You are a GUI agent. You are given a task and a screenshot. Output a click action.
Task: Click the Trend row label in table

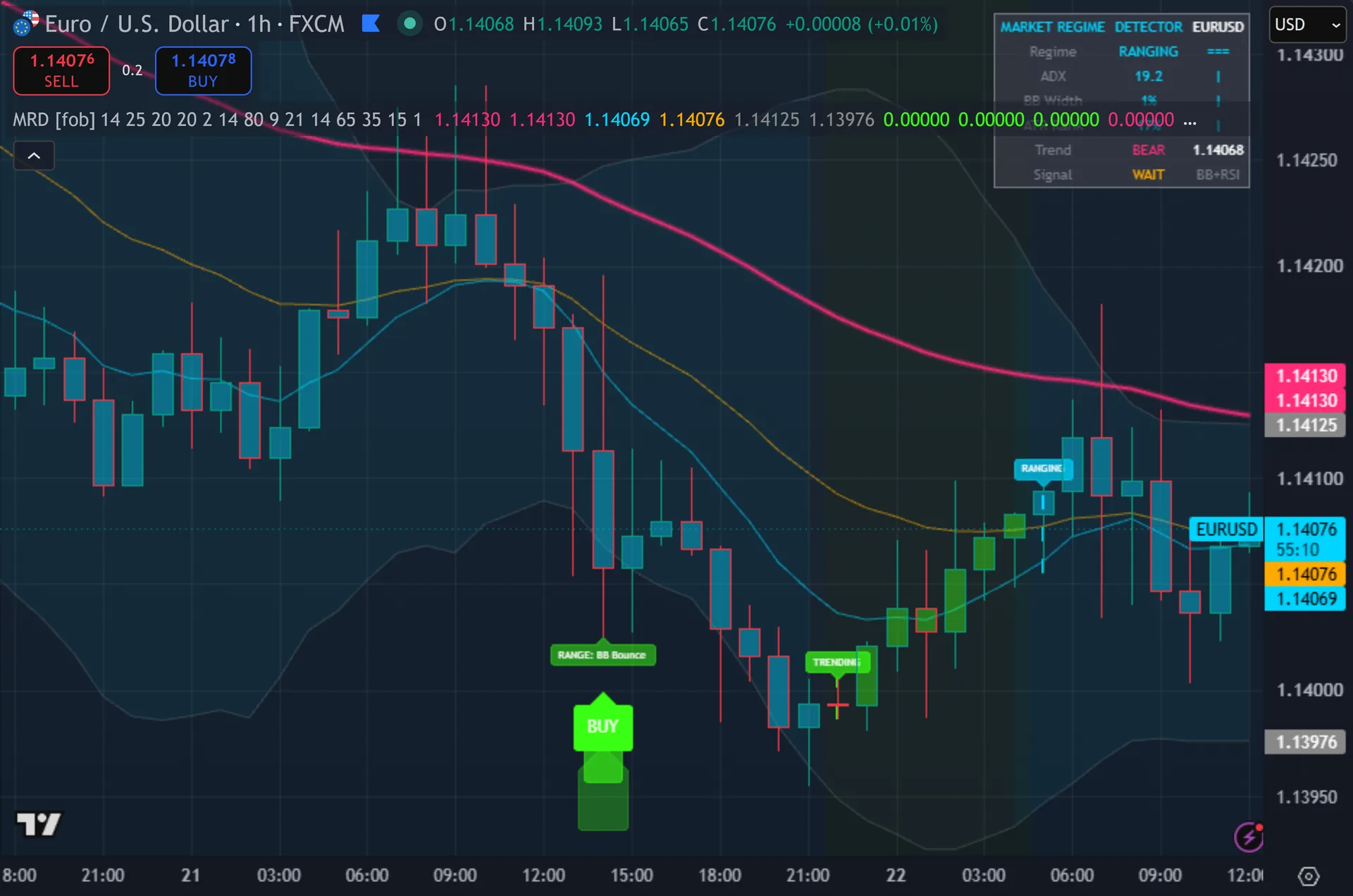[1053, 150]
